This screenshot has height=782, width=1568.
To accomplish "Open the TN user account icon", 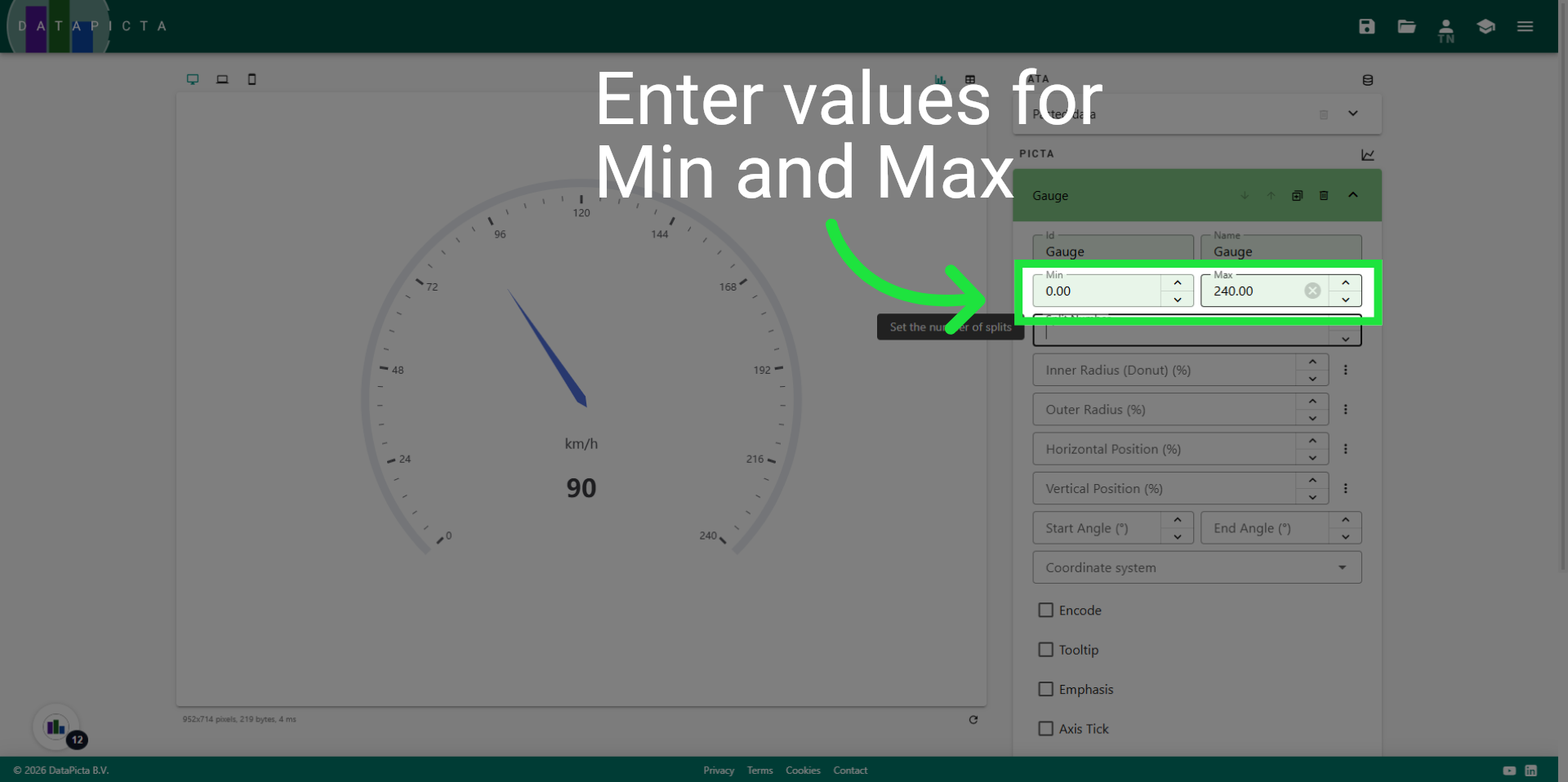I will coord(1446,30).
